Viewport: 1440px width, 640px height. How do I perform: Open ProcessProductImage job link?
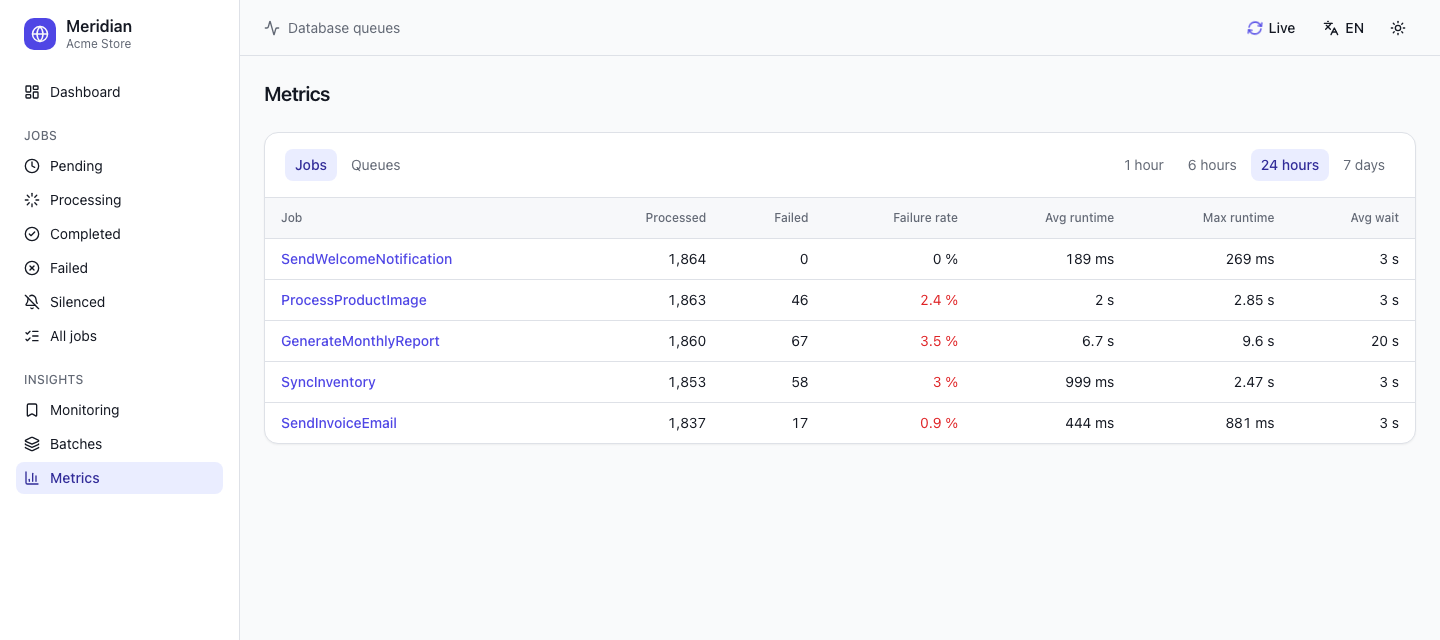354,300
